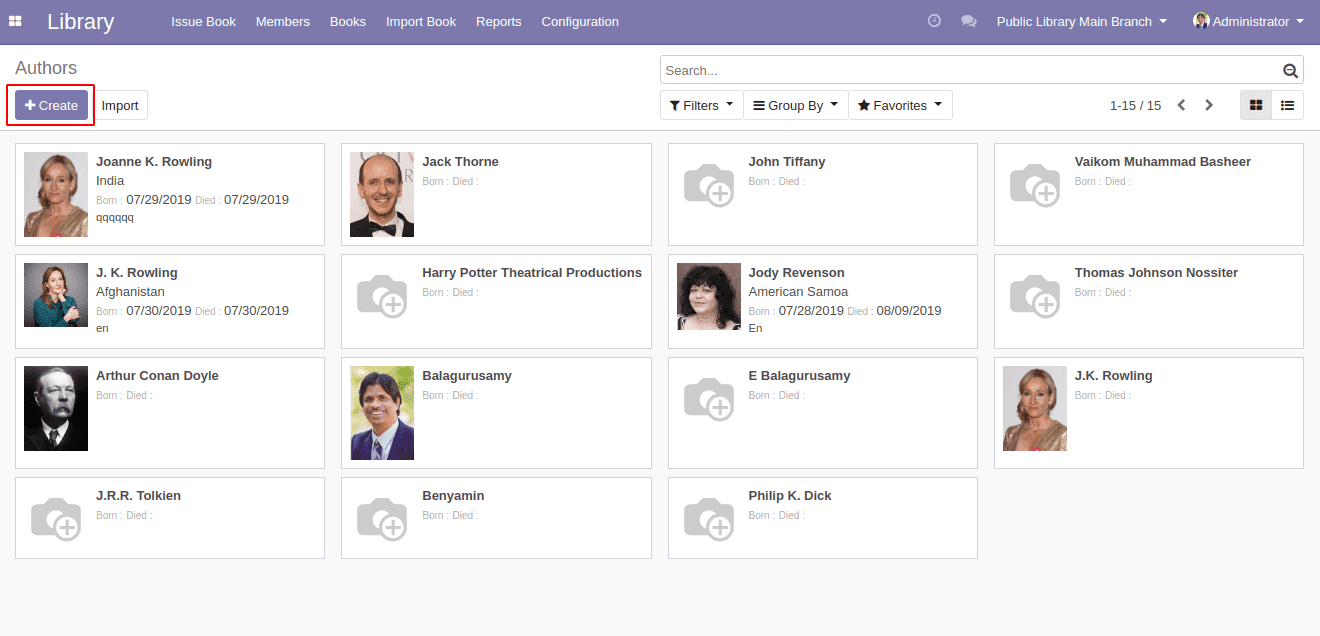Open the J.R.R. Tolkien author name
The height and width of the screenshot is (636, 1320).
click(x=138, y=496)
